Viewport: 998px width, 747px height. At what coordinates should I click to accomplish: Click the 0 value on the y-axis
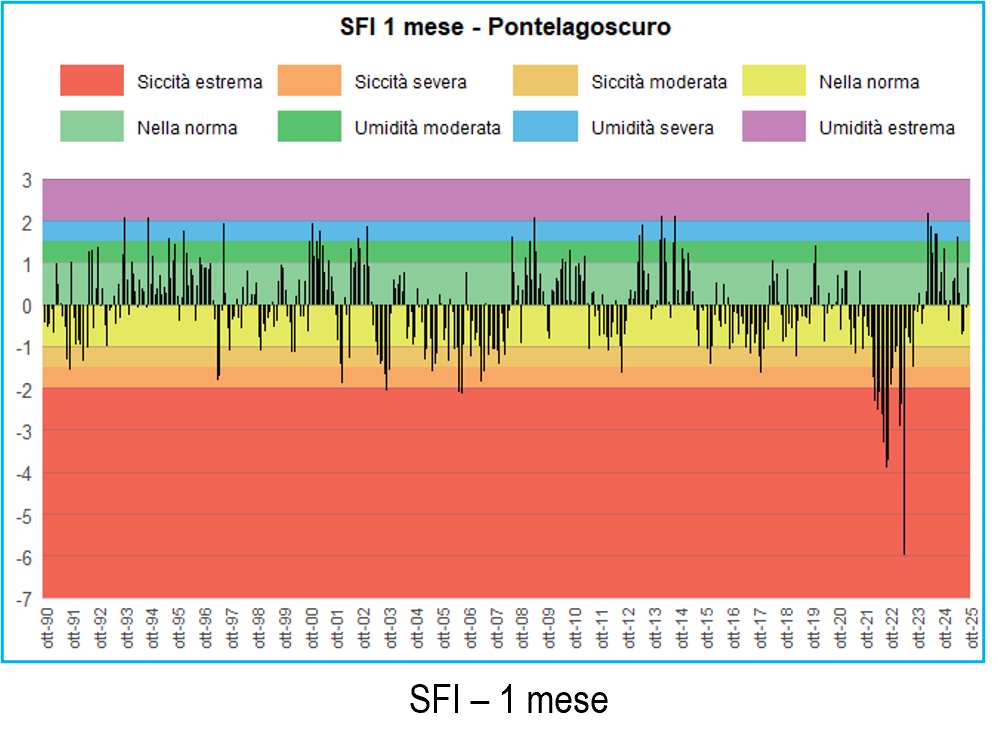tap(28, 305)
